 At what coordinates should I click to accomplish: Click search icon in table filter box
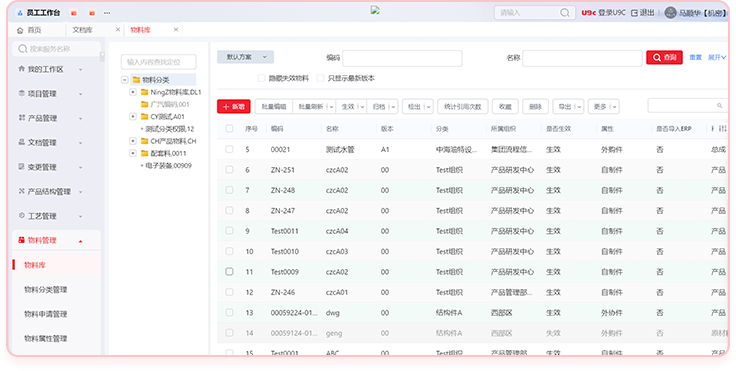click(x=720, y=106)
